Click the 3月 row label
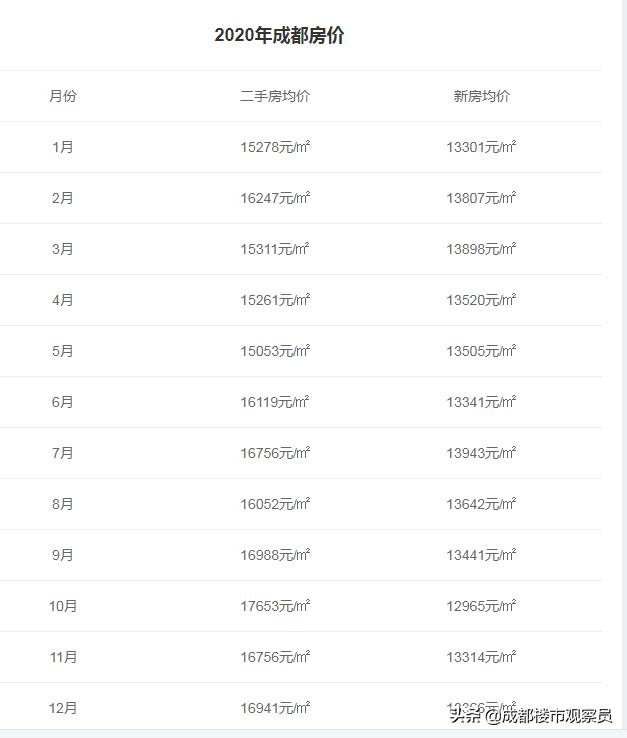 tap(62, 249)
